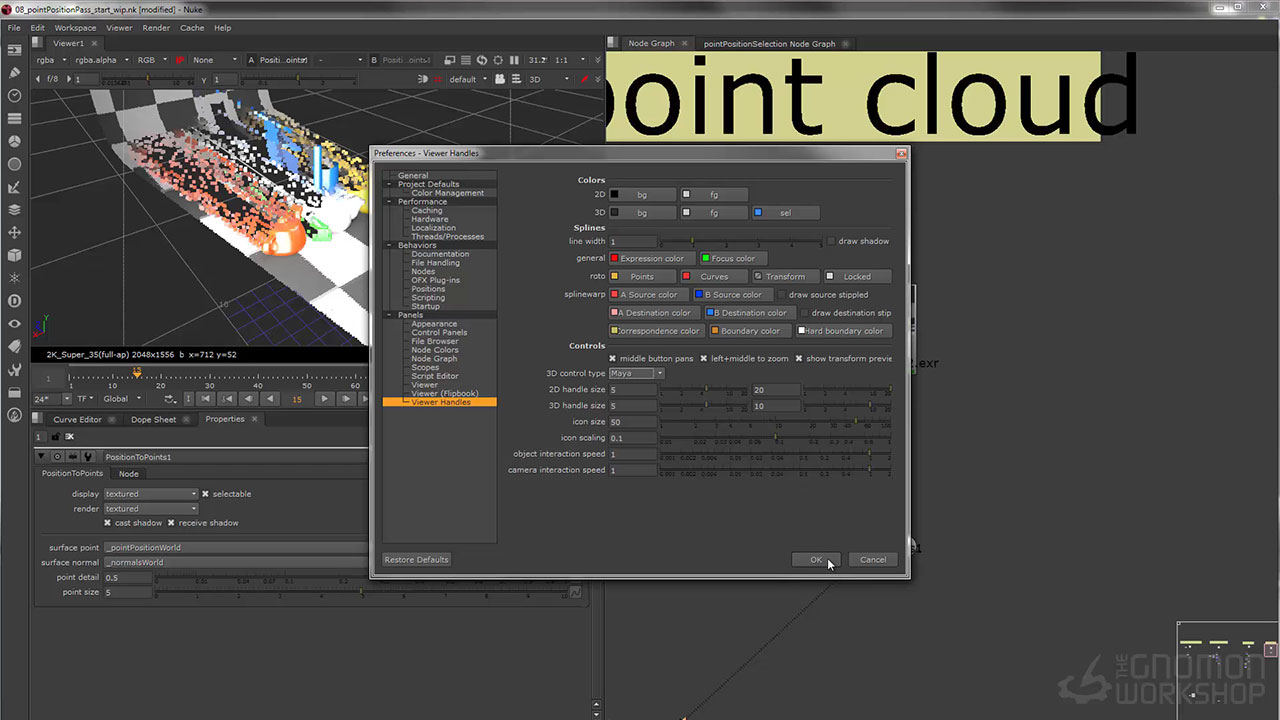Open the Expression color swatch
The image size is (1280, 720).
(x=651, y=259)
